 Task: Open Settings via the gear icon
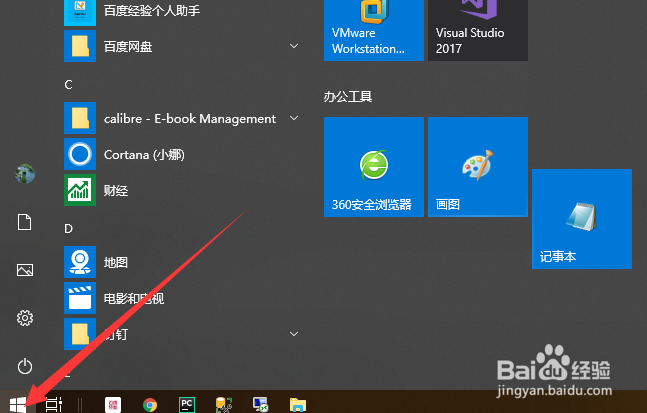coord(25,318)
